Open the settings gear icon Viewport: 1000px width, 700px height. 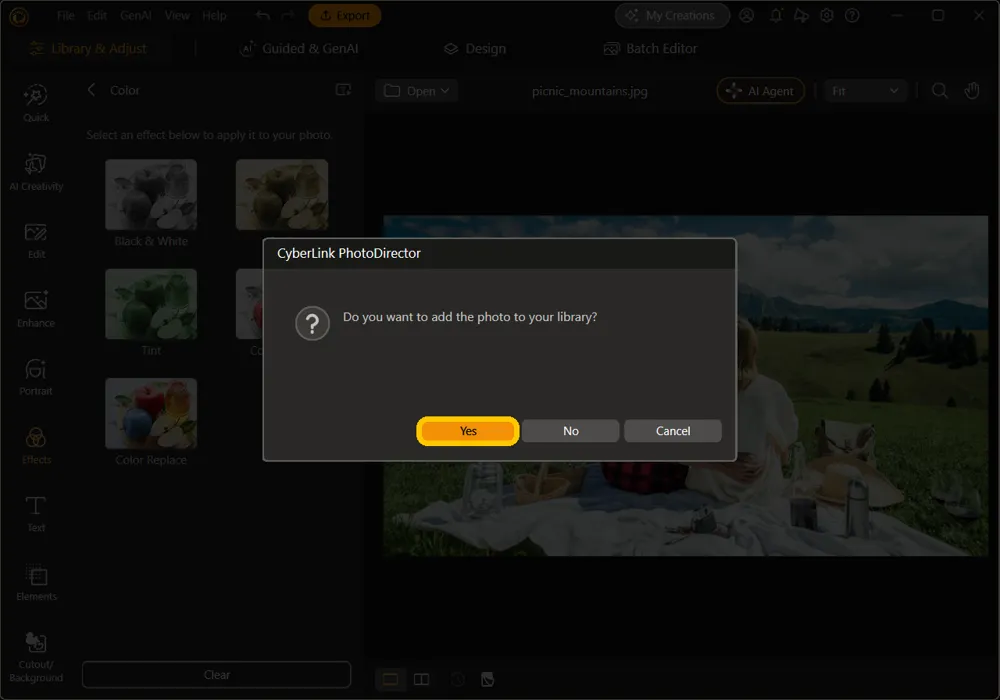pos(827,15)
